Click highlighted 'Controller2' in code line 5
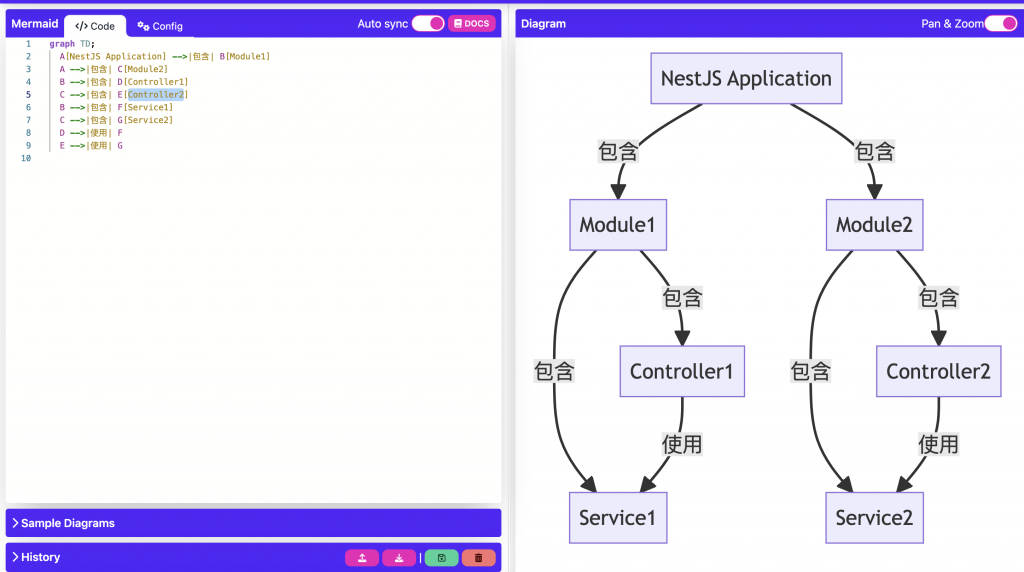This screenshot has height=572, width=1024. click(x=155, y=95)
